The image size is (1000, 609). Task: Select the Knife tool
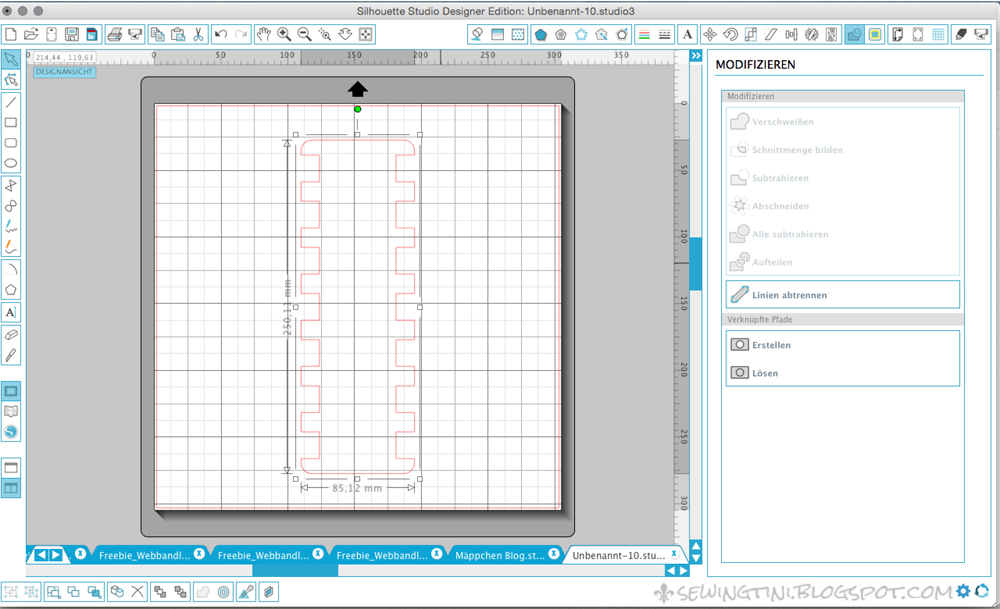(x=11, y=355)
